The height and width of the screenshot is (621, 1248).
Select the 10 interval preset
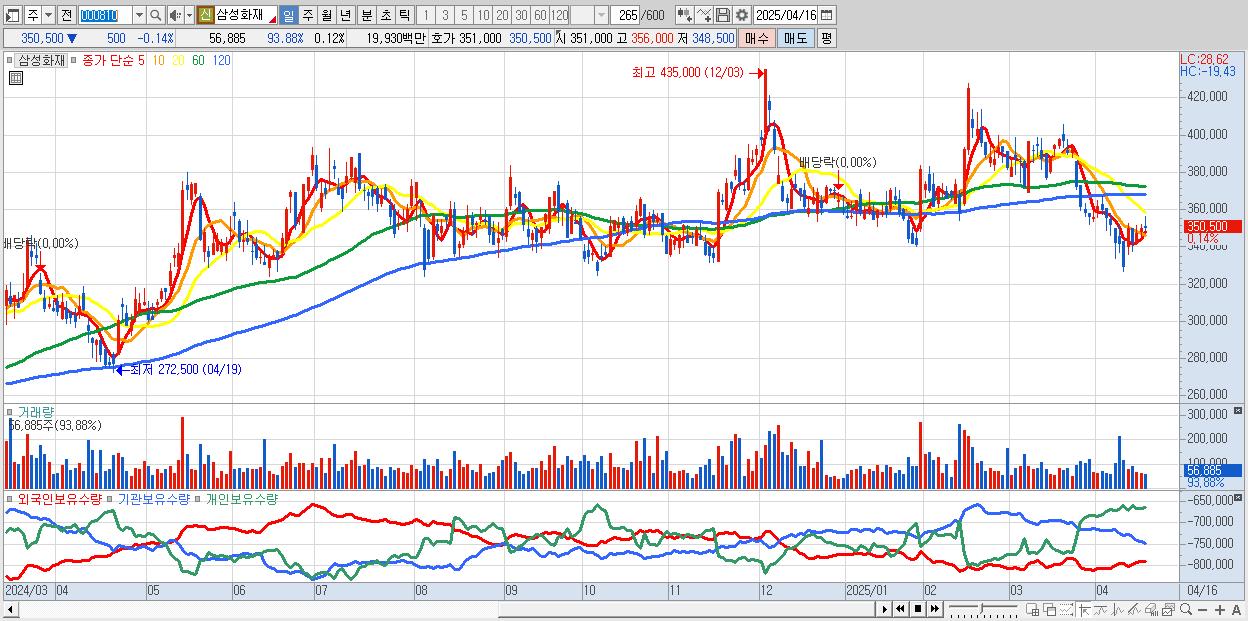point(483,15)
